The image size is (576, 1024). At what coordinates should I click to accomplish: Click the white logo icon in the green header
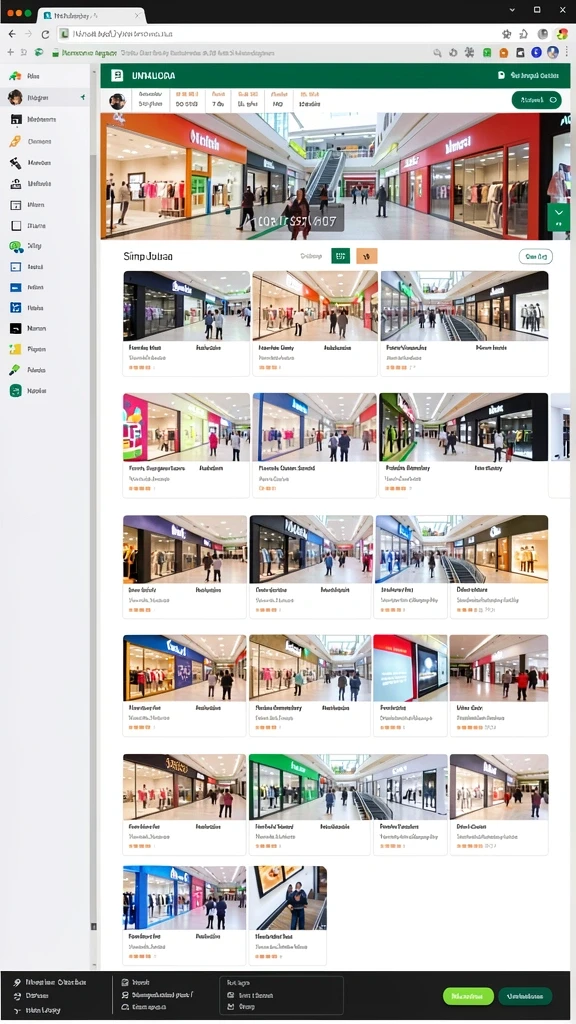click(118, 76)
